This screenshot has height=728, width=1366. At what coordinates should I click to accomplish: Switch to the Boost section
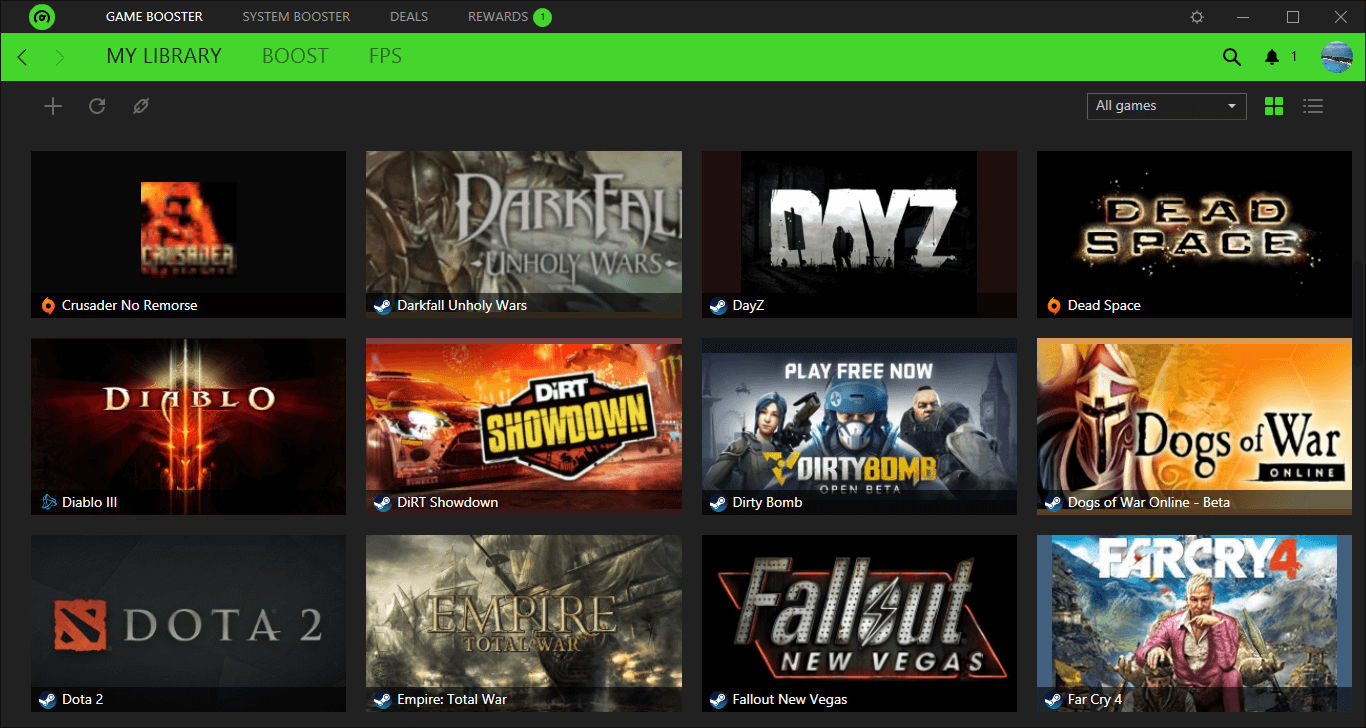click(295, 56)
